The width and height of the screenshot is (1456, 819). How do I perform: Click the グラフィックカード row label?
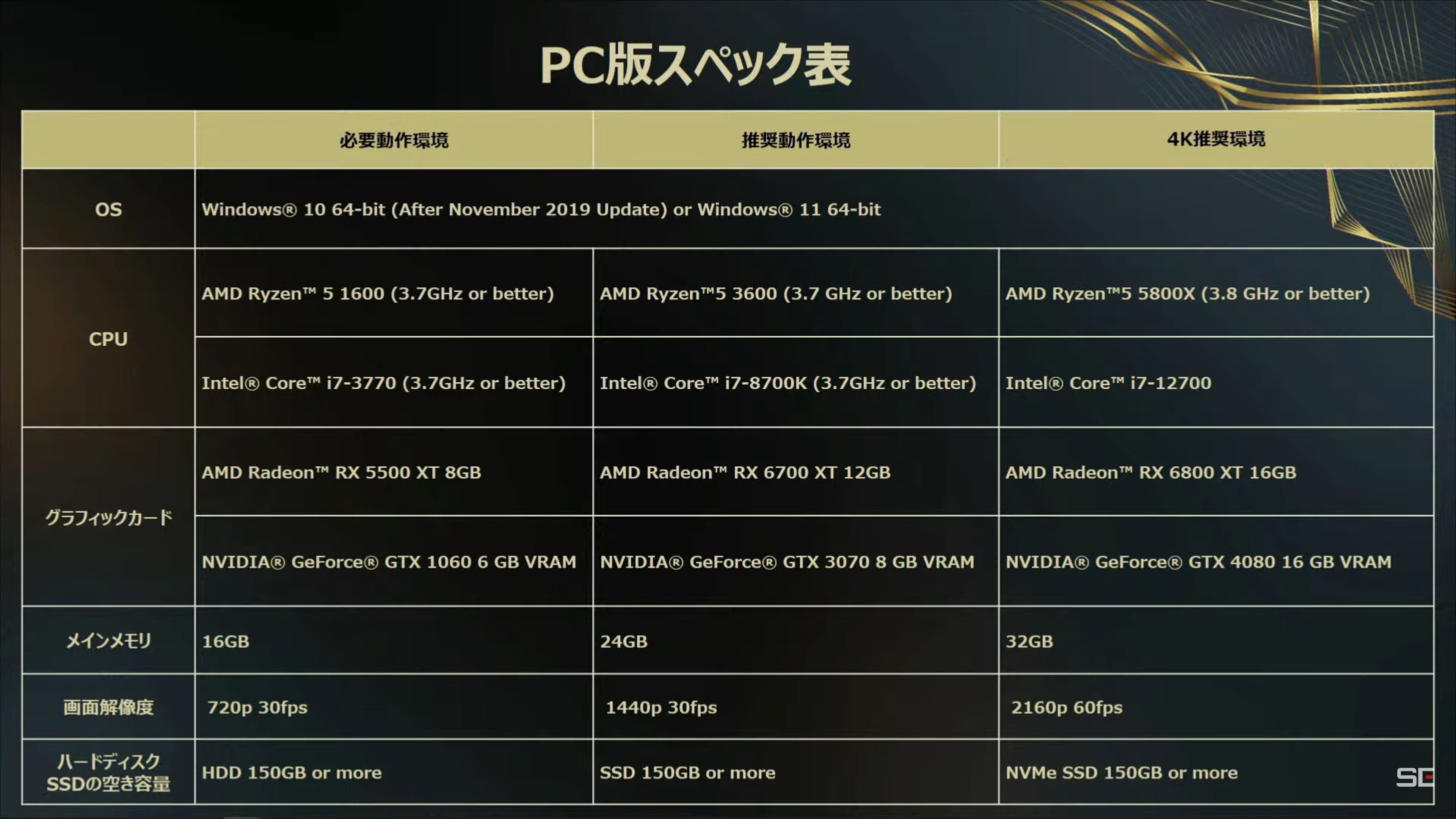(x=107, y=517)
